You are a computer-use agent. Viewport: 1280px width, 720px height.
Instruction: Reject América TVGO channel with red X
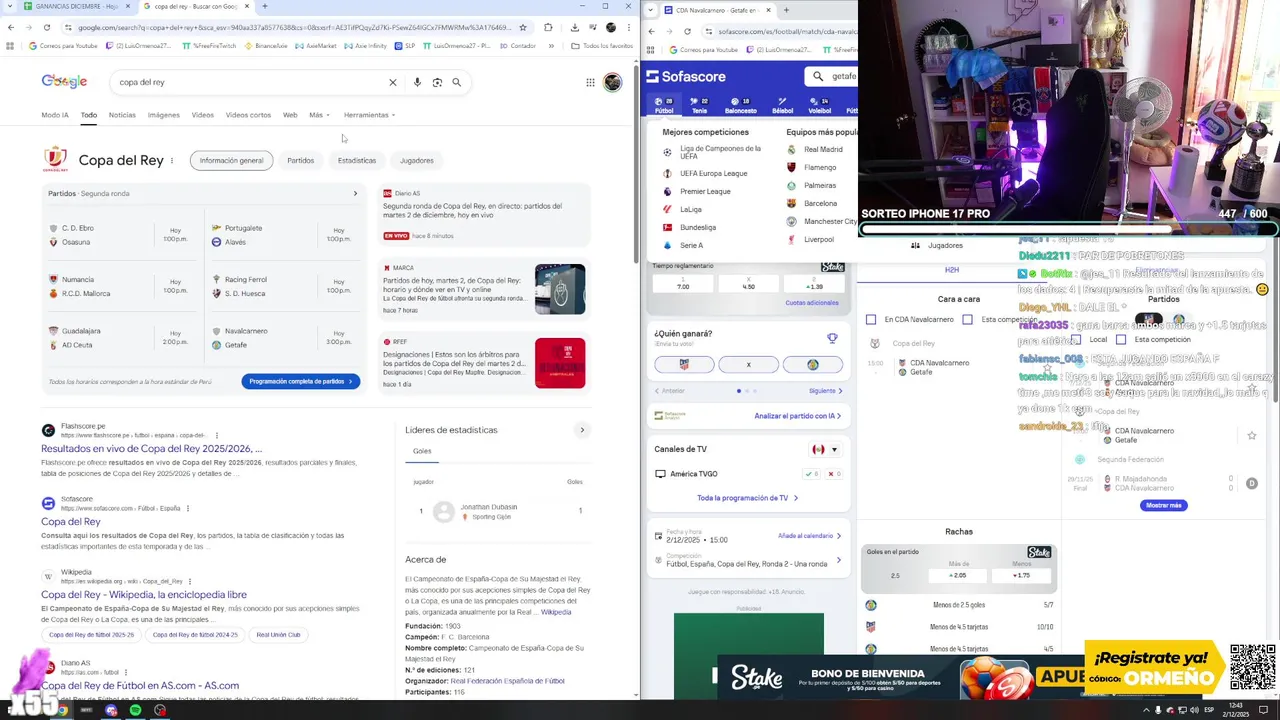coord(834,474)
